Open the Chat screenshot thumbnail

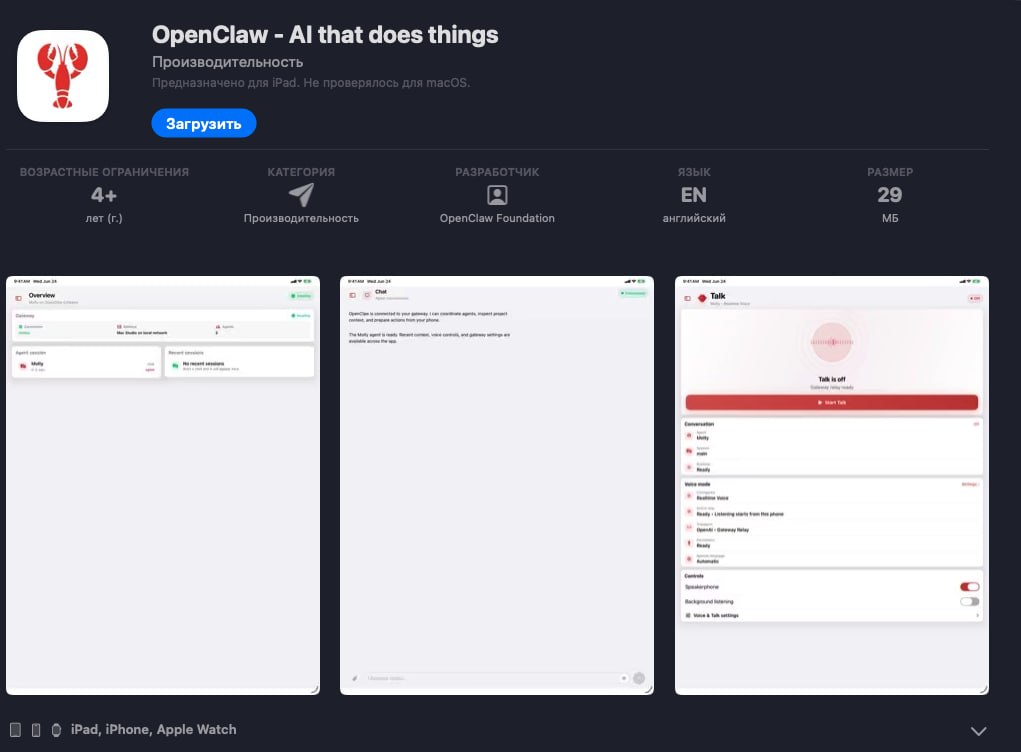coord(497,485)
